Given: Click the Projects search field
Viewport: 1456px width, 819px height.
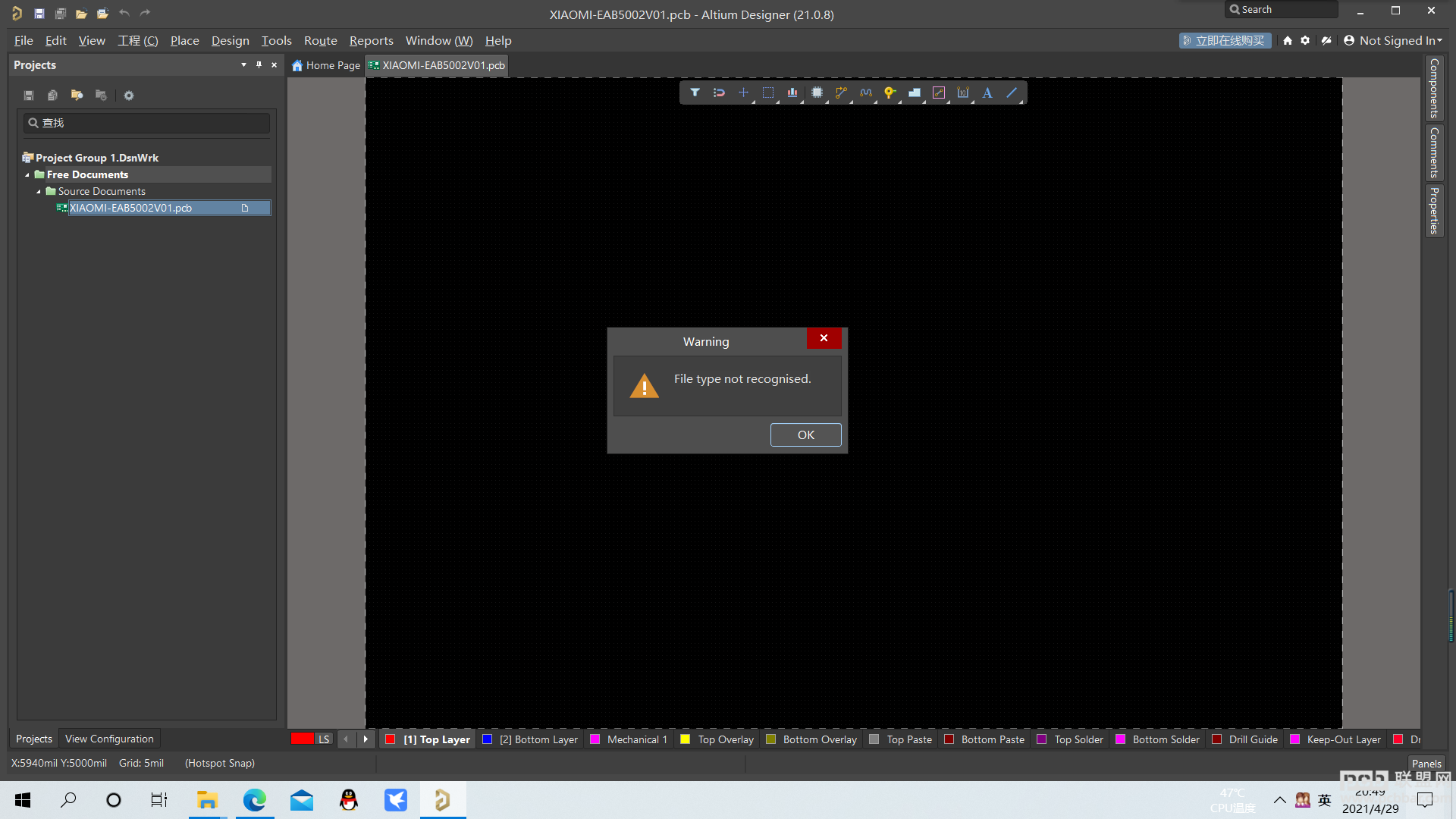Looking at the screenshot, I should coord(146,123).
